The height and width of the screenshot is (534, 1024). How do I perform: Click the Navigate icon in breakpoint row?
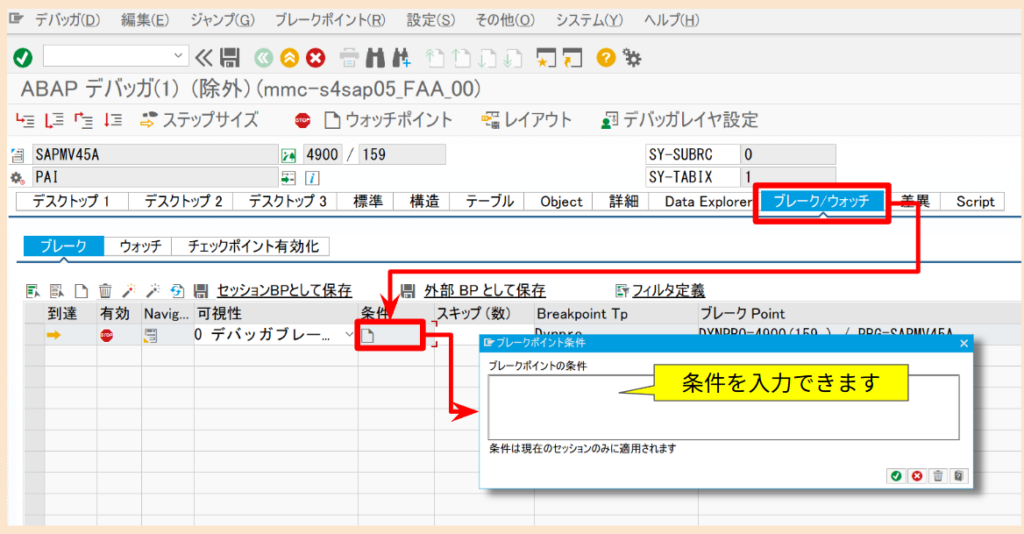pos(151,336)
